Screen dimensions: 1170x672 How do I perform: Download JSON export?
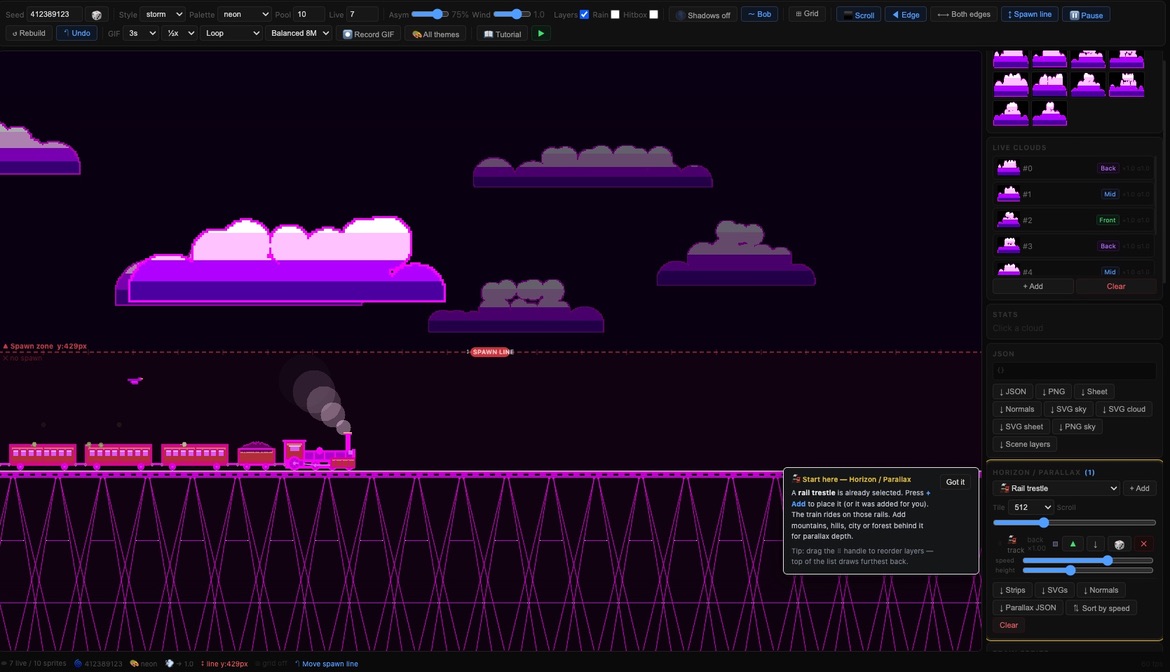pyautogui.click(x=1013, y=392)
